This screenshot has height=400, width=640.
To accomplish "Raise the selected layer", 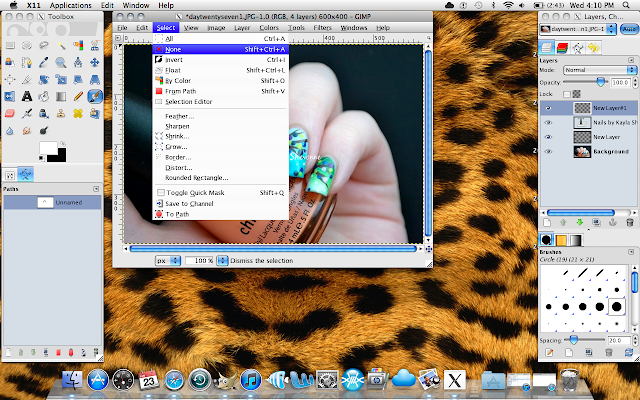I will [x=563, y=222].
